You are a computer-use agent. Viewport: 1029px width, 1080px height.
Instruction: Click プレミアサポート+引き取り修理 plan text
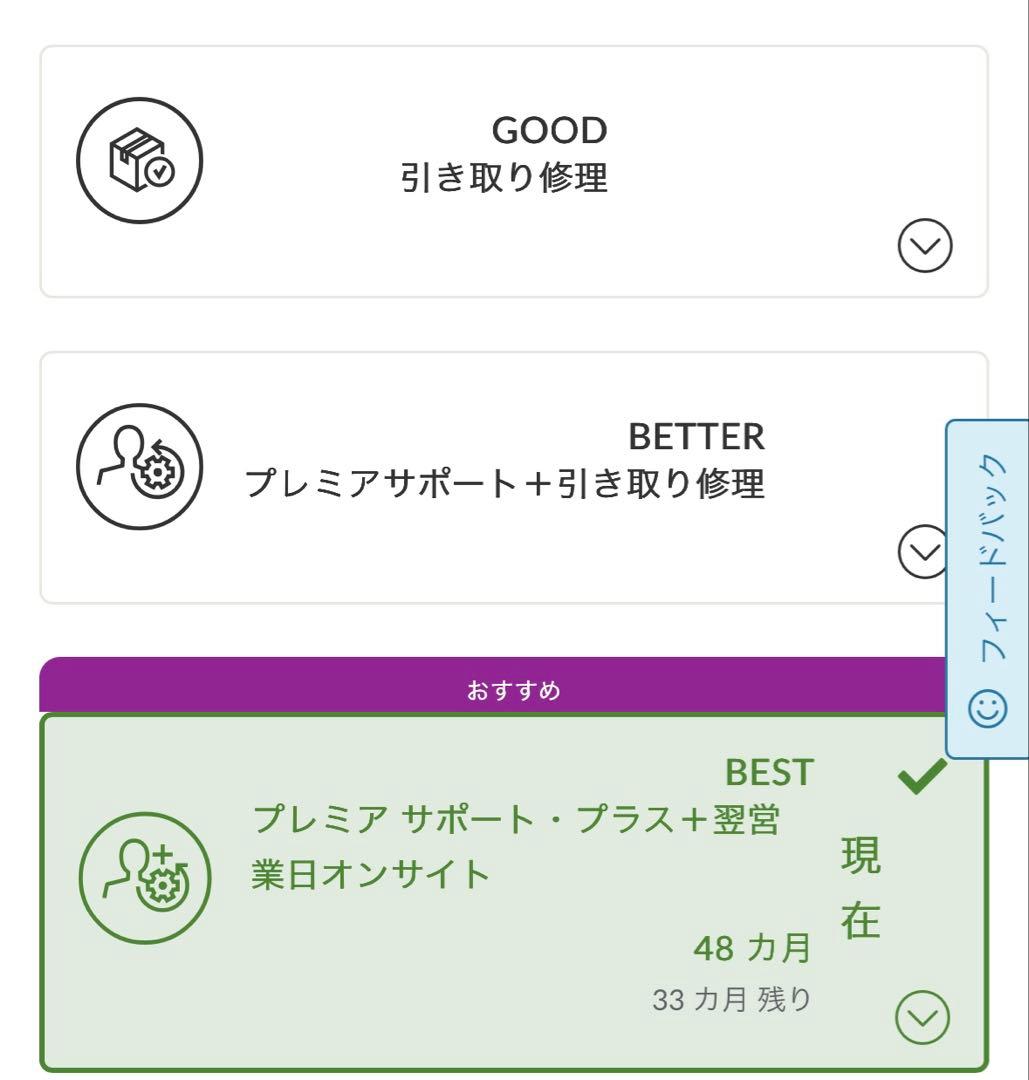pyautogui.click(x=504, y=484)
